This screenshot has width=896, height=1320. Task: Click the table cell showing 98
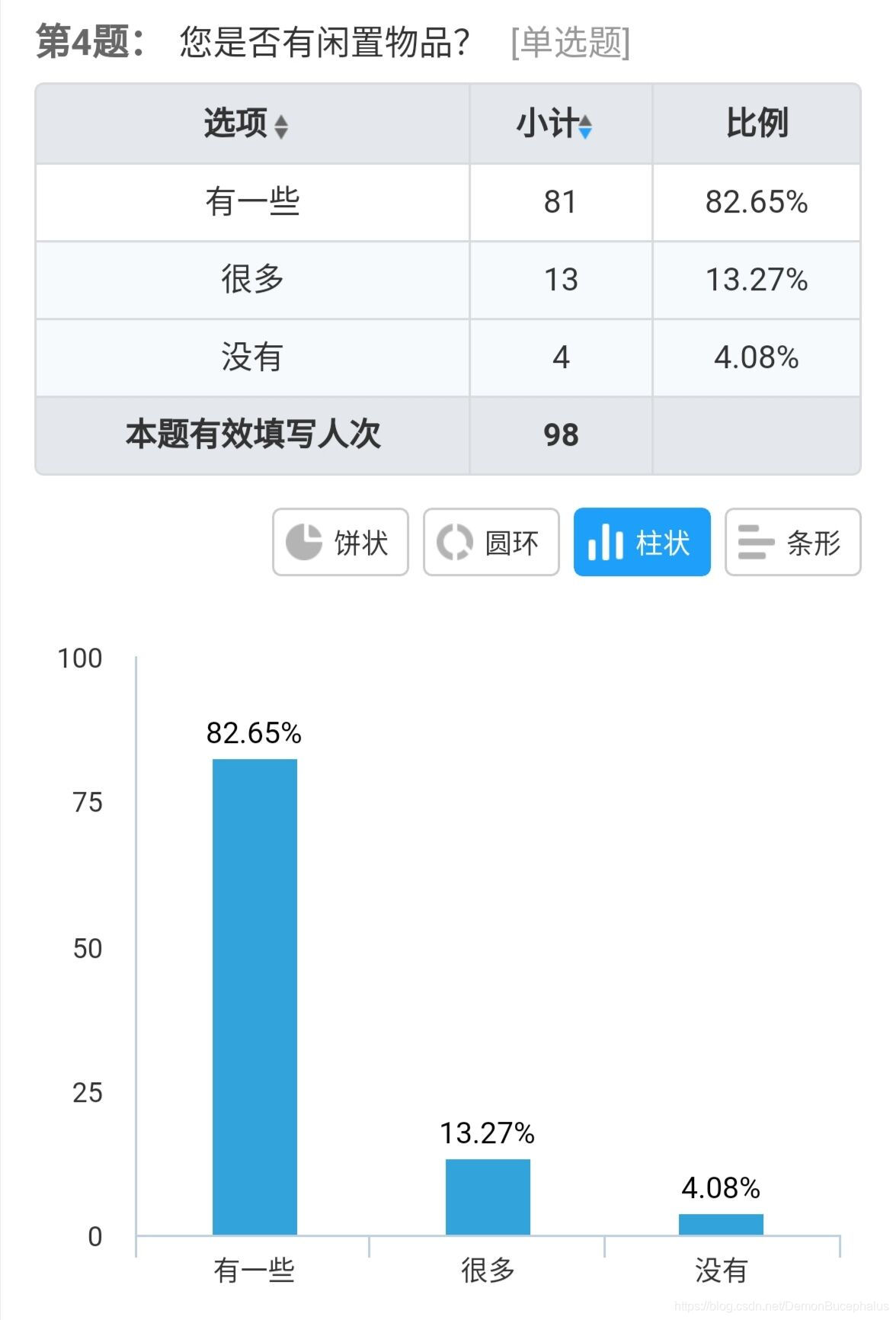[x=561, y=436]
